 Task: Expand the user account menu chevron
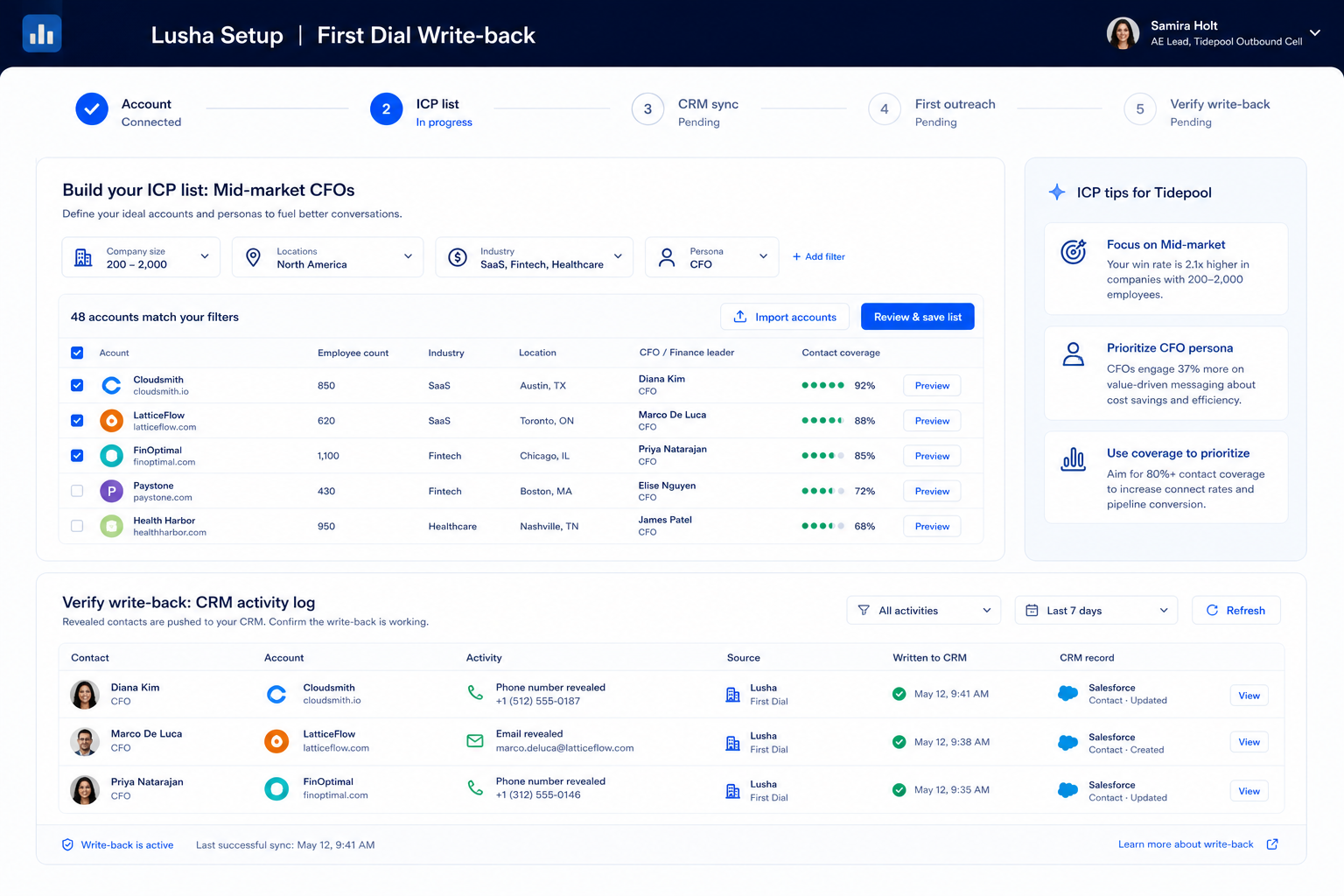tap(1314, 32)
